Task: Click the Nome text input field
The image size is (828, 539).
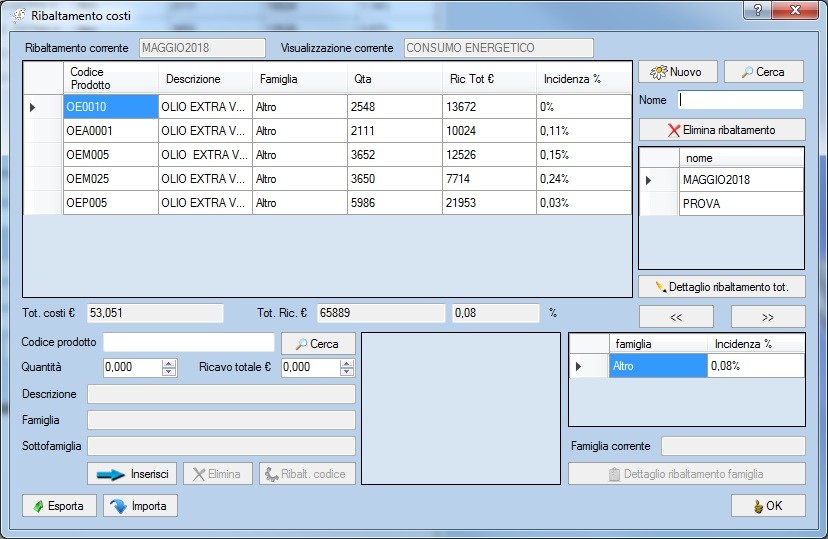Action: (x=740, y=100)
